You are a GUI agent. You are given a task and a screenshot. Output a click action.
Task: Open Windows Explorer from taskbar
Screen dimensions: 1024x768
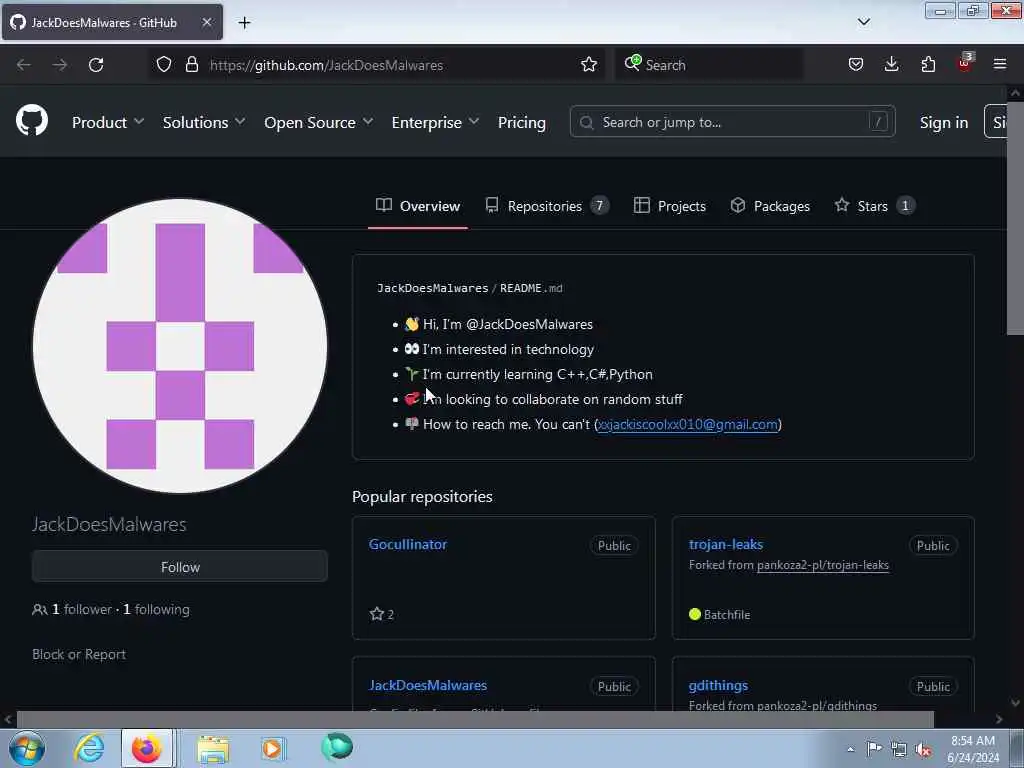[x=214, y=748]
